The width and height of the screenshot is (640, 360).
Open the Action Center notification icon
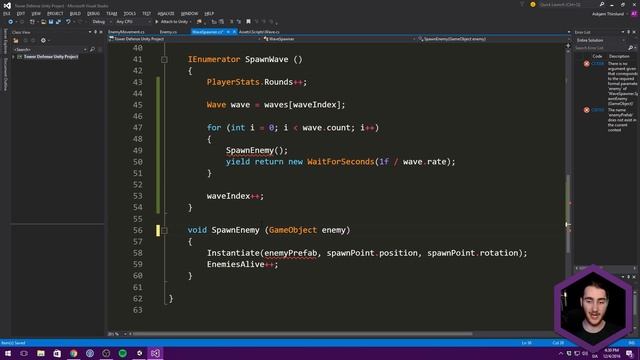tap(629, 354)
